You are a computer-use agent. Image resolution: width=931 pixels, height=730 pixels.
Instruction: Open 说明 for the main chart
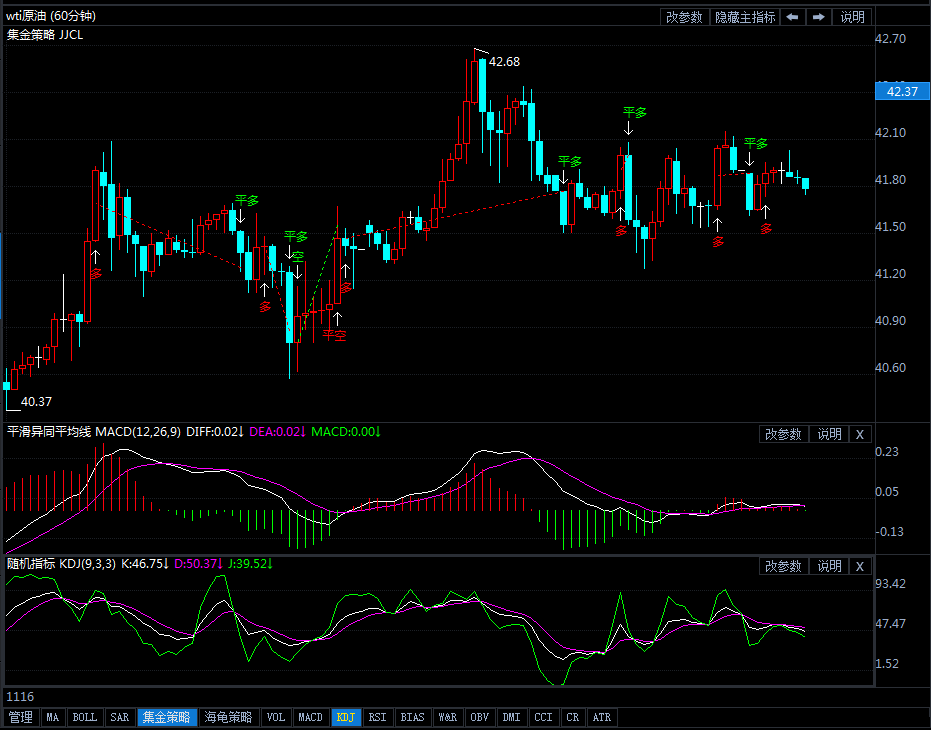coord(852,17)
